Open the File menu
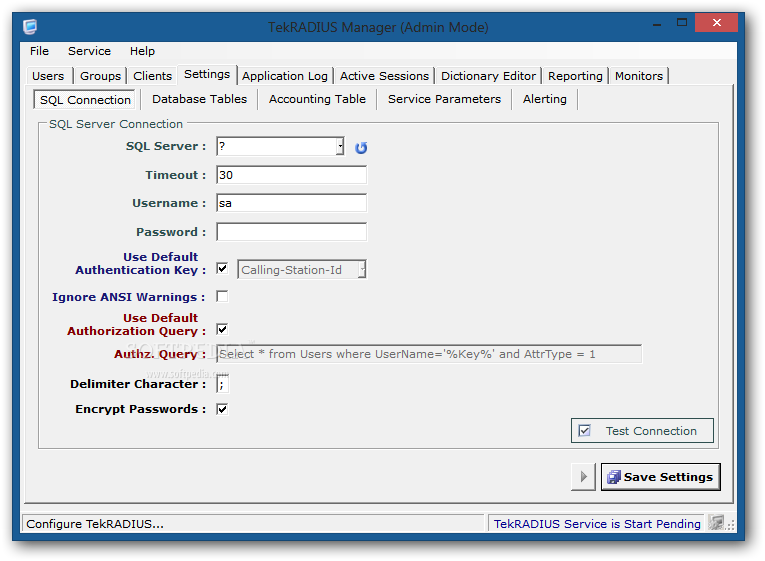This screenshot has width=765, height=561. pyautogui.click(x=39, y=51)
